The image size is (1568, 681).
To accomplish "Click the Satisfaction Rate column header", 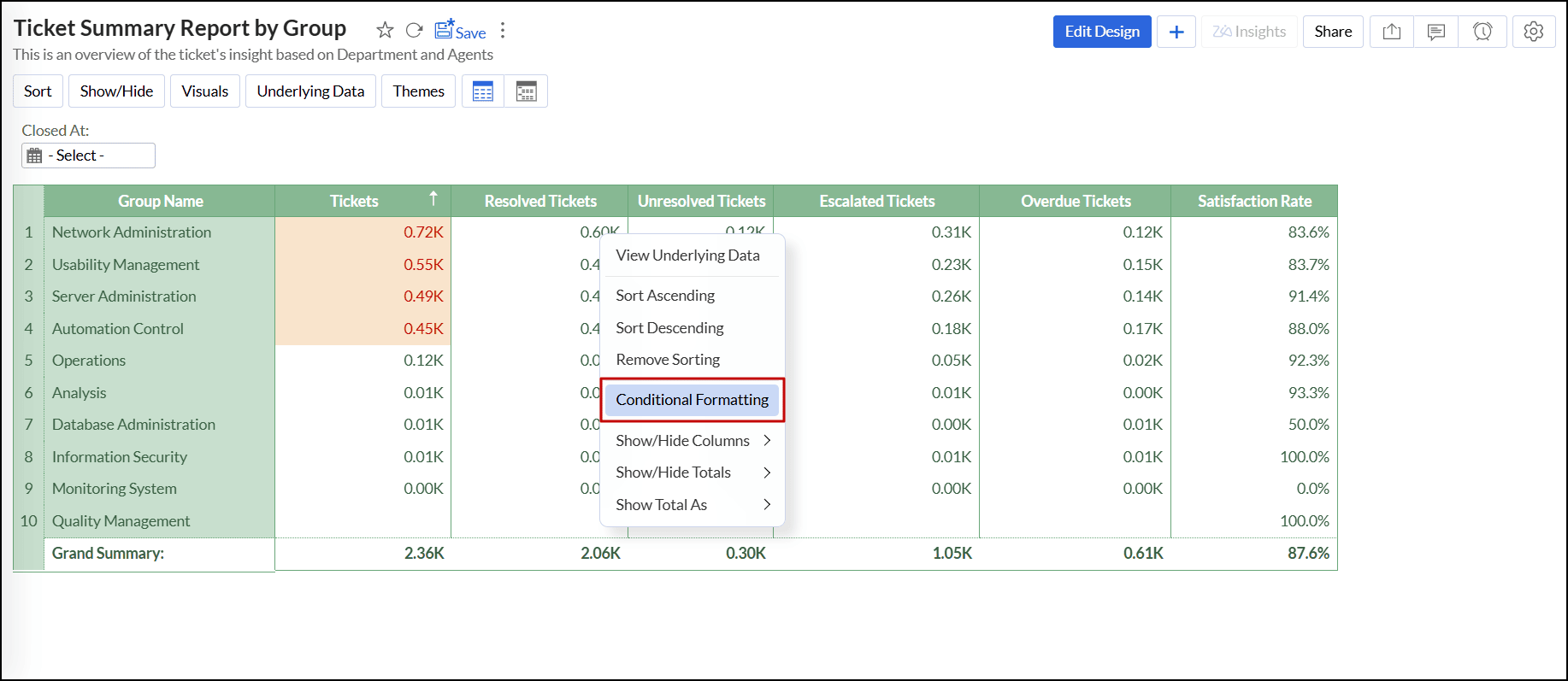I will point(1253,202).
